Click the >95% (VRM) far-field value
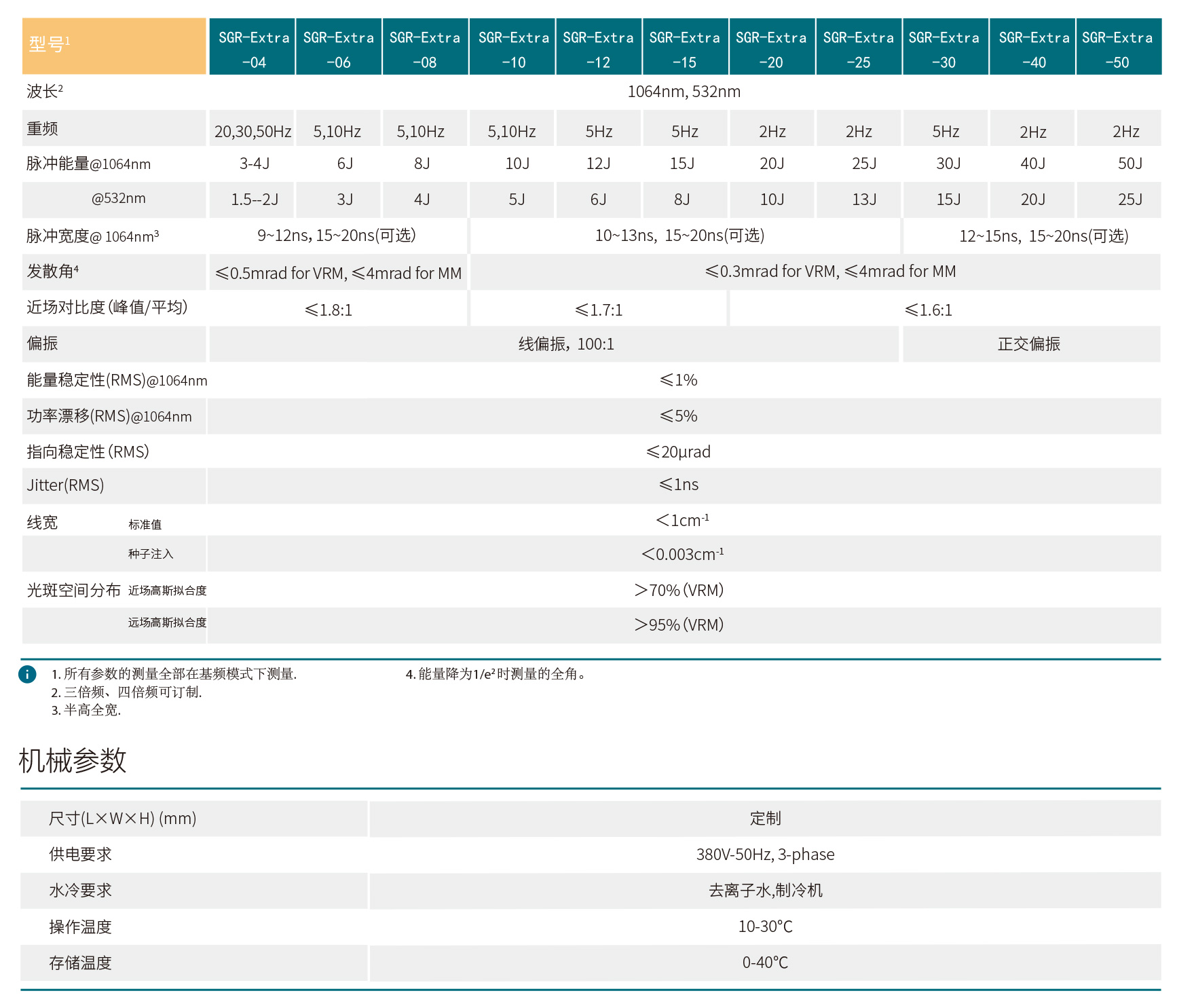This screenshot has width=1177, height=1008. coord(679,624)
